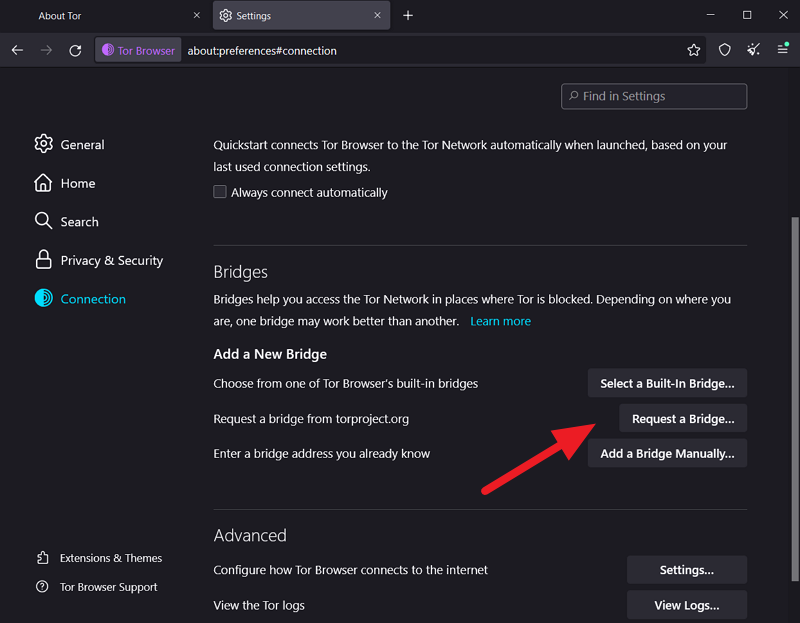Image resolution: width=800 pixels, height=623 pixels.
Task: Select the Home sidebar icon
Action: 43,183
